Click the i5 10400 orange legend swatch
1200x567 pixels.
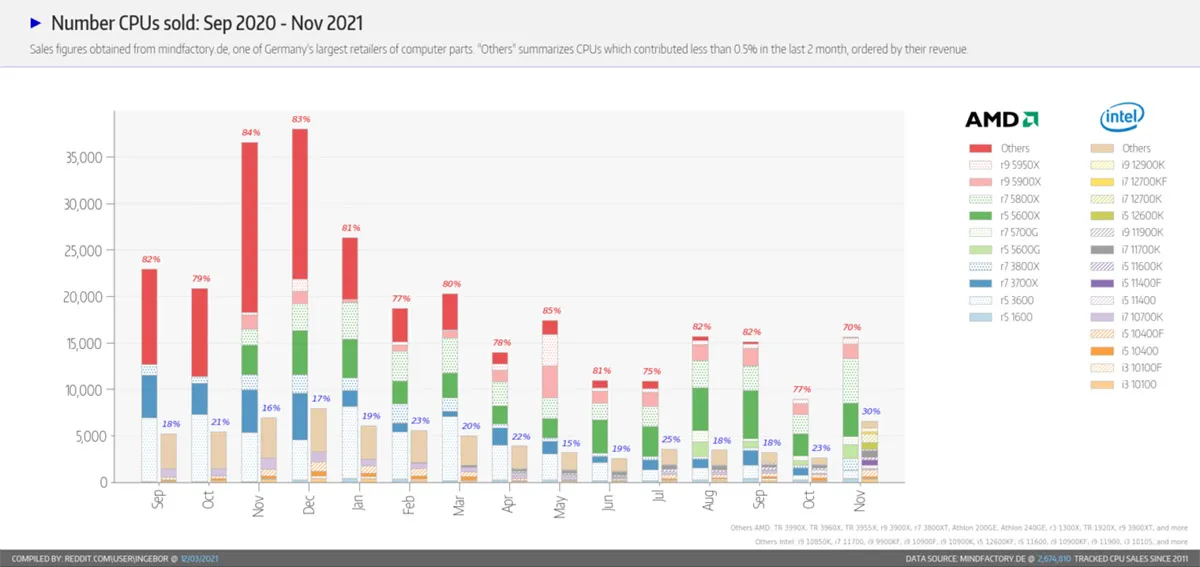pyautogui.click(x=1101, y=350)
